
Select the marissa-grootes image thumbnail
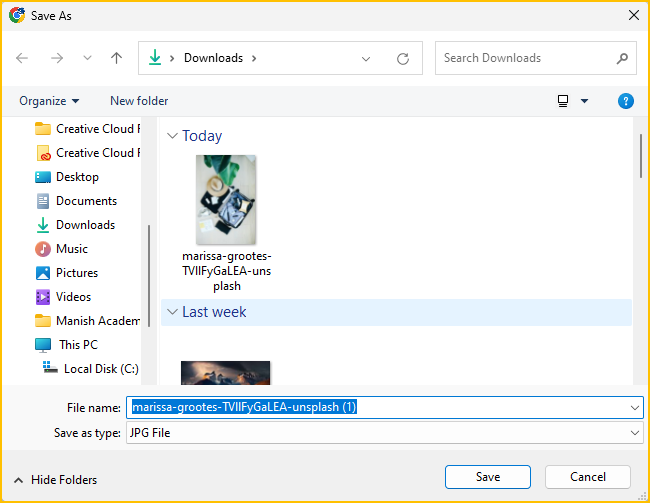coord(226,200)
